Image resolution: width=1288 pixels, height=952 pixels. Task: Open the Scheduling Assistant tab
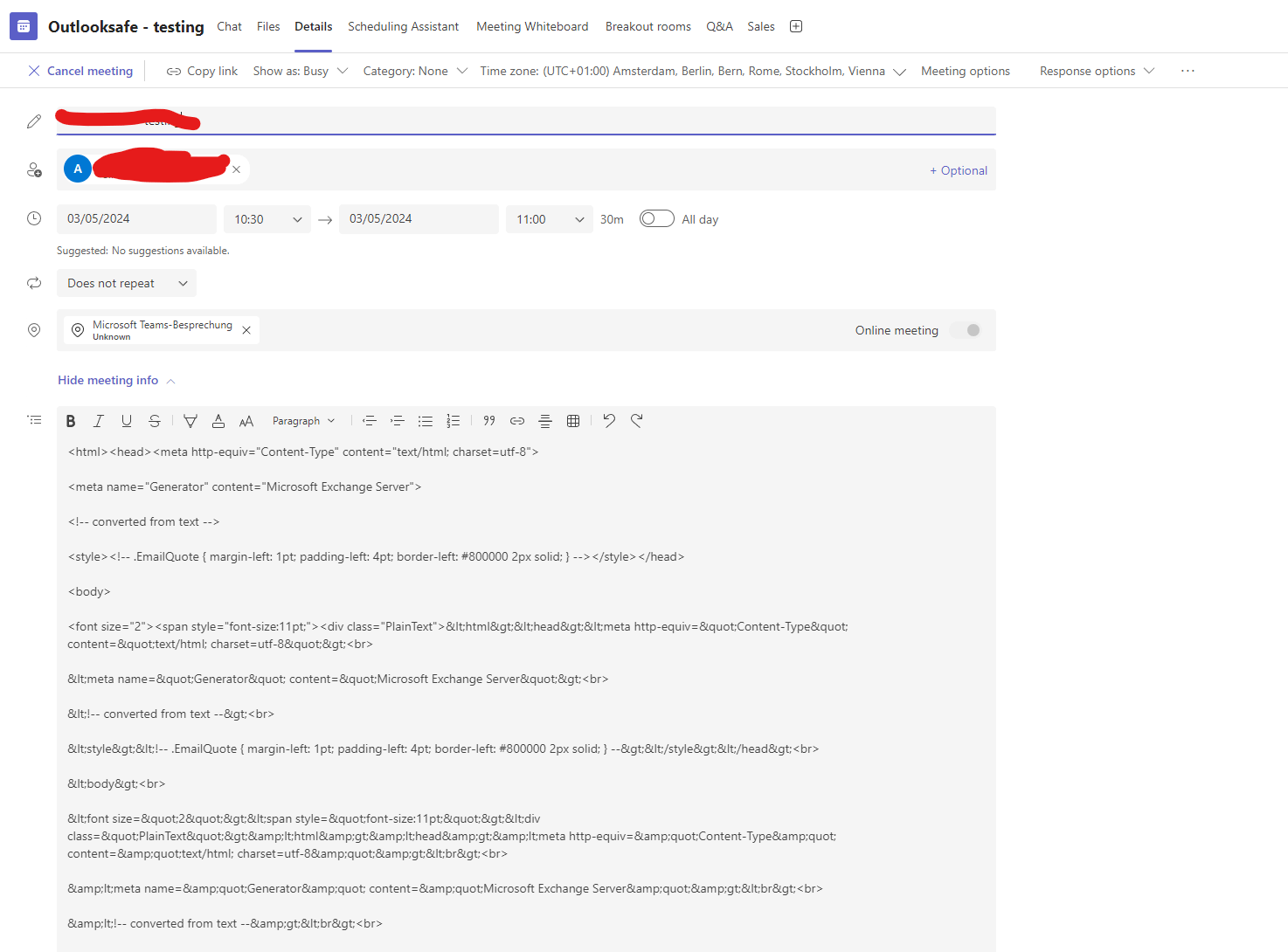[x=403, y=26]
